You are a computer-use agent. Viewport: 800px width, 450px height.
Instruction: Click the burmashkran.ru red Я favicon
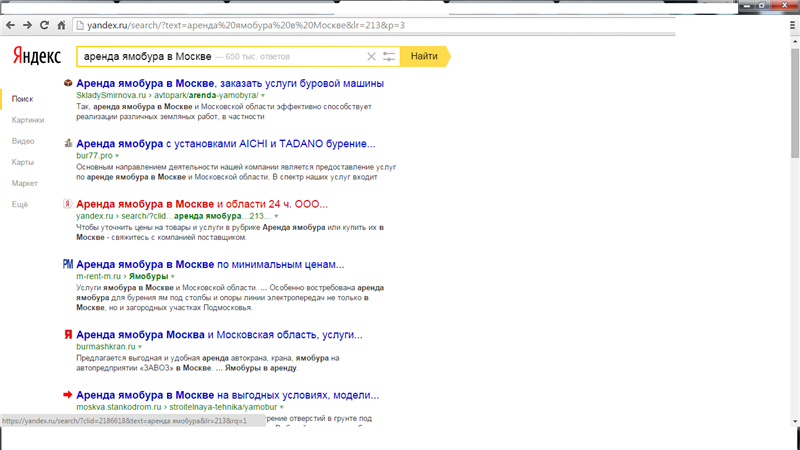click(x=68, y=334)
